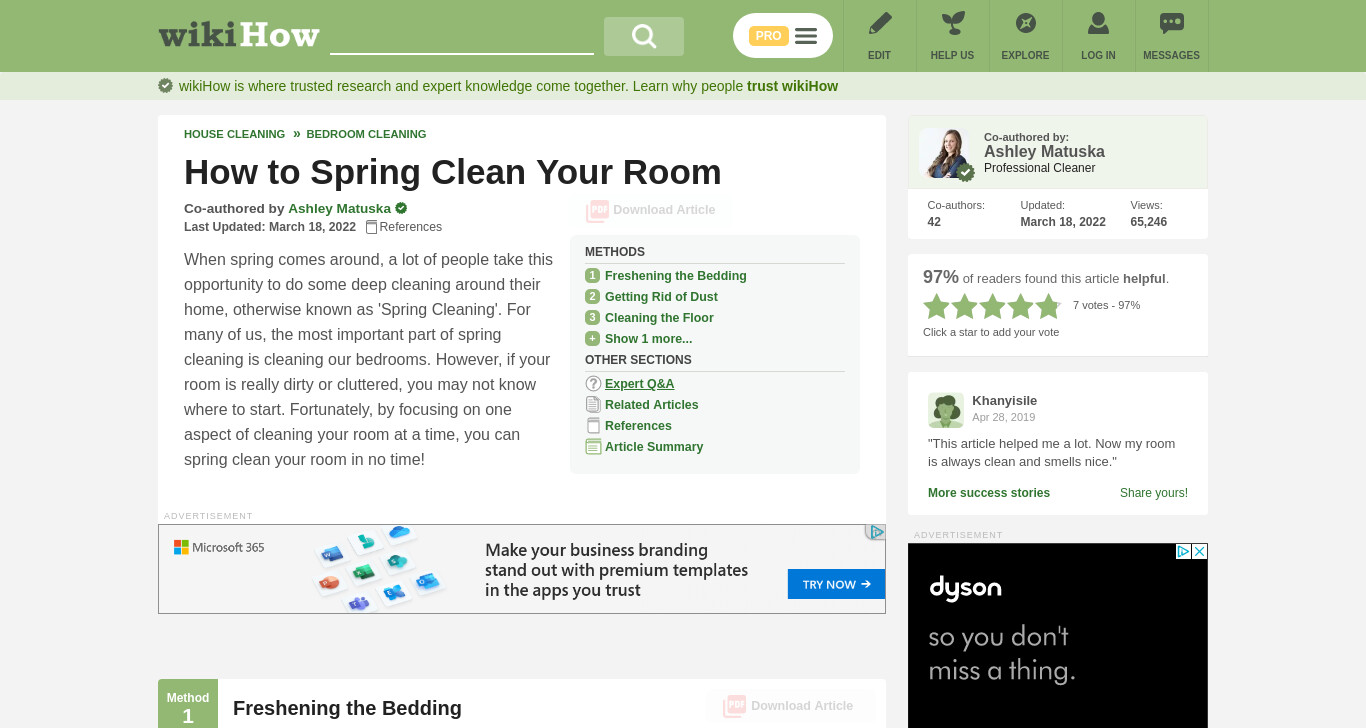Image resolution: width=1366 pixels, height=728 pixels.
Task: Jump to Expert Q&A section
Action: [639, 384]
